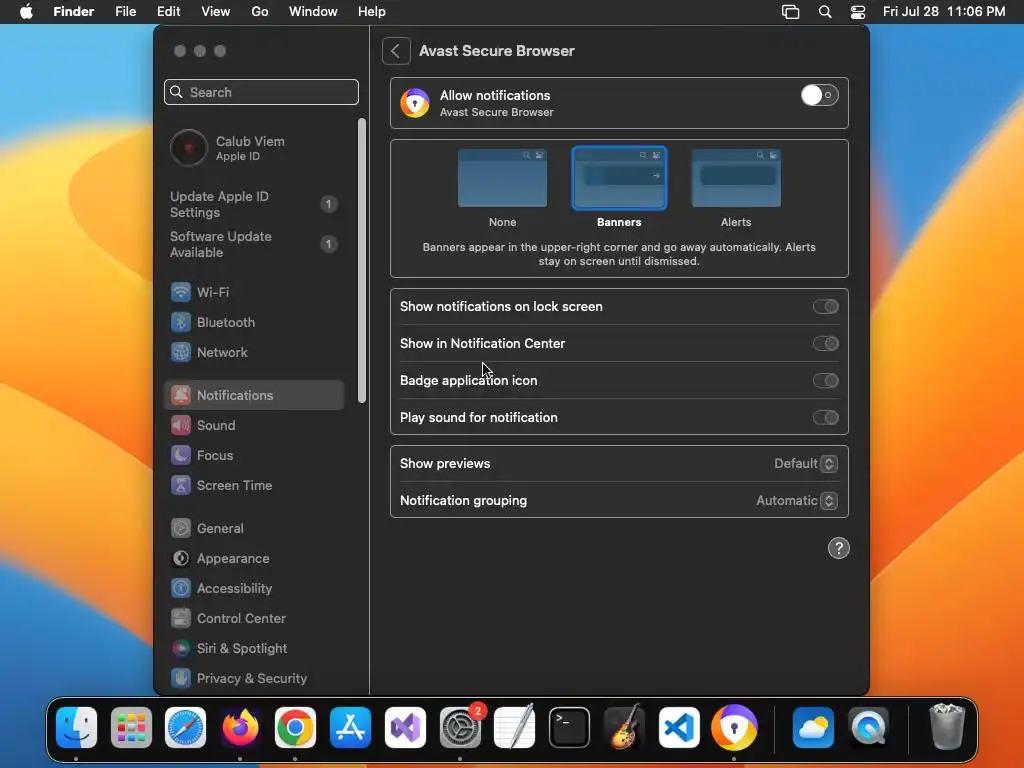Screen dimensions: 1024x768
Task: Open Visual Studio from the Dock
Action: click(x=405, y=728)
